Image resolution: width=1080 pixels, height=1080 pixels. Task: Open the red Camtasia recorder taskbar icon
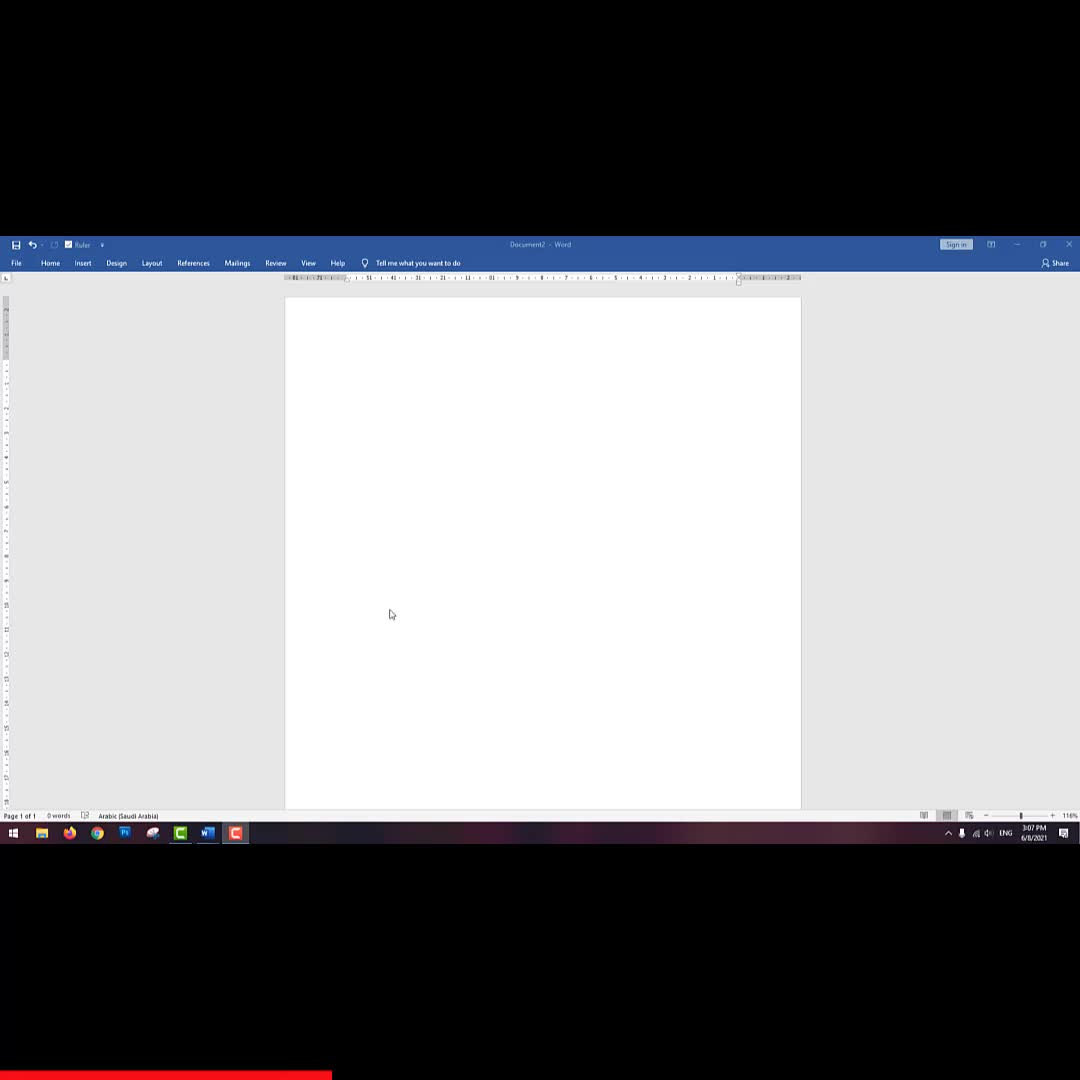click(x=236, y=833)
